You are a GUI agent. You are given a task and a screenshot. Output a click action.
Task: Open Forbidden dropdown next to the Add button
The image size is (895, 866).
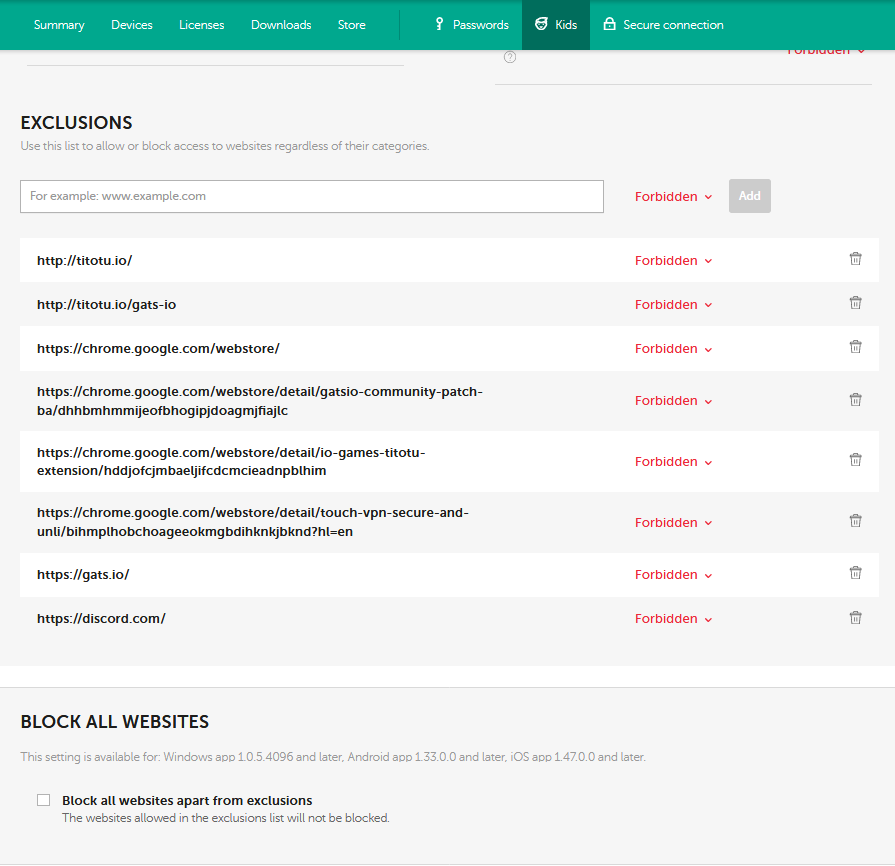tap(673, 197)
